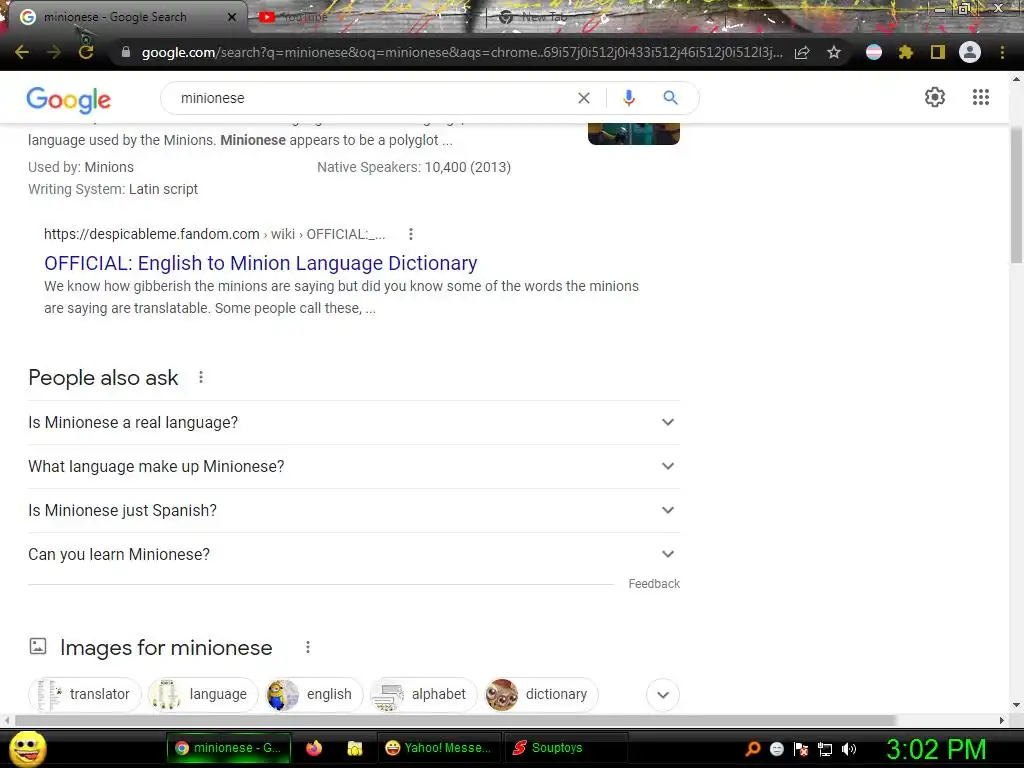Filter images by english chip

click(x=314, y=694)
